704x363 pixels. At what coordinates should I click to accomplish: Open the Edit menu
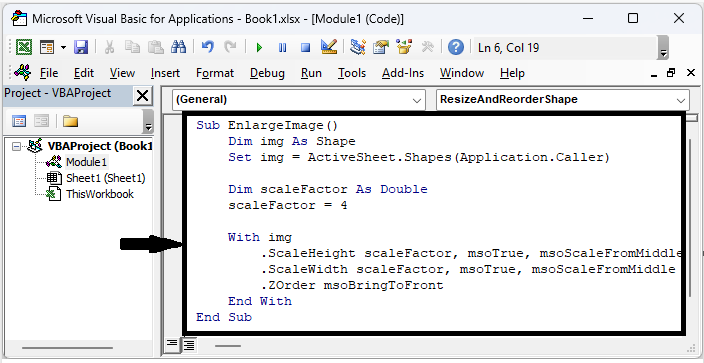[84, 73]
